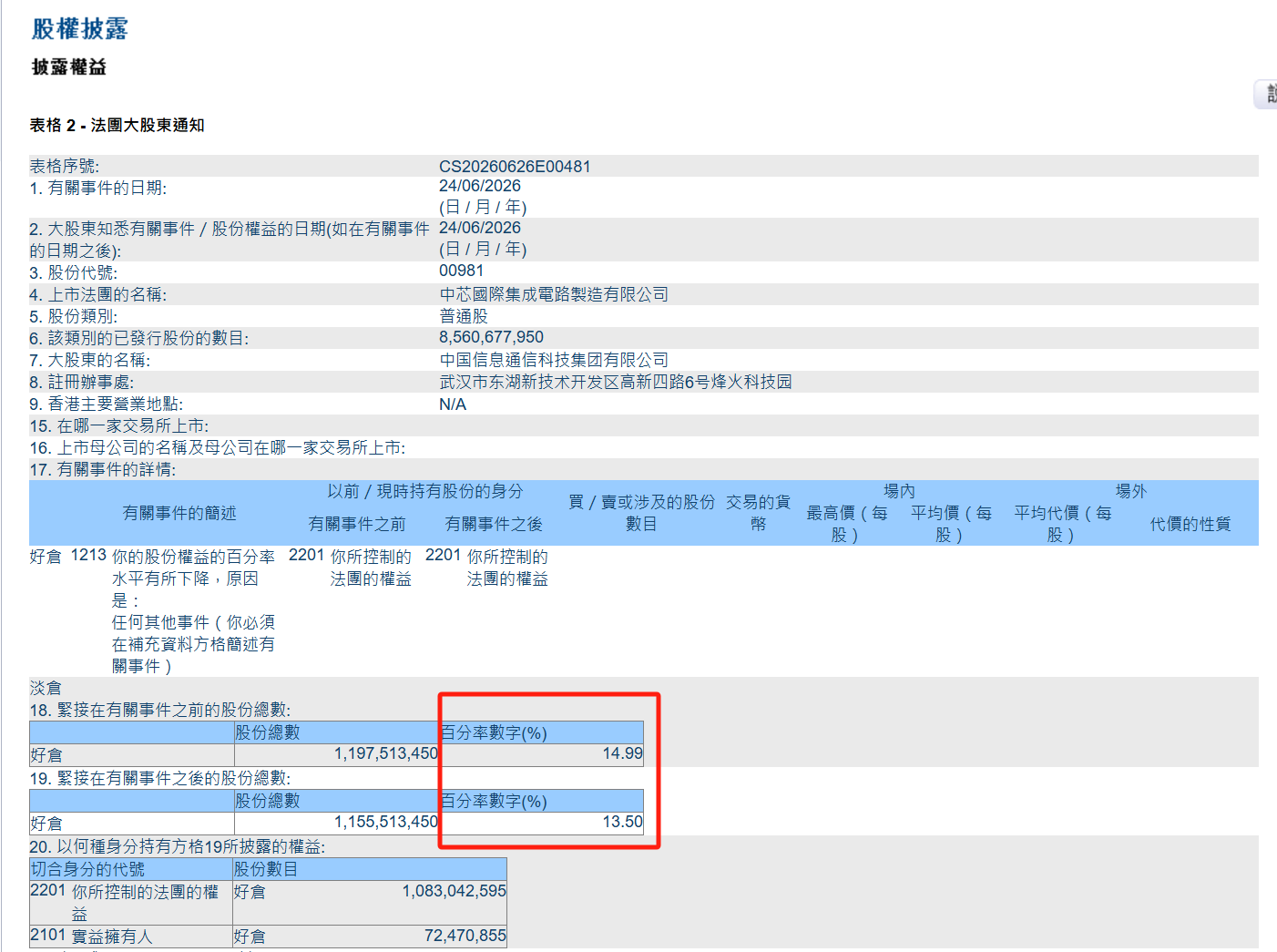The image size is (1277, 952).
Task: Click issued shares figure 8,560,677,950
Action: (x=491, y=337)
